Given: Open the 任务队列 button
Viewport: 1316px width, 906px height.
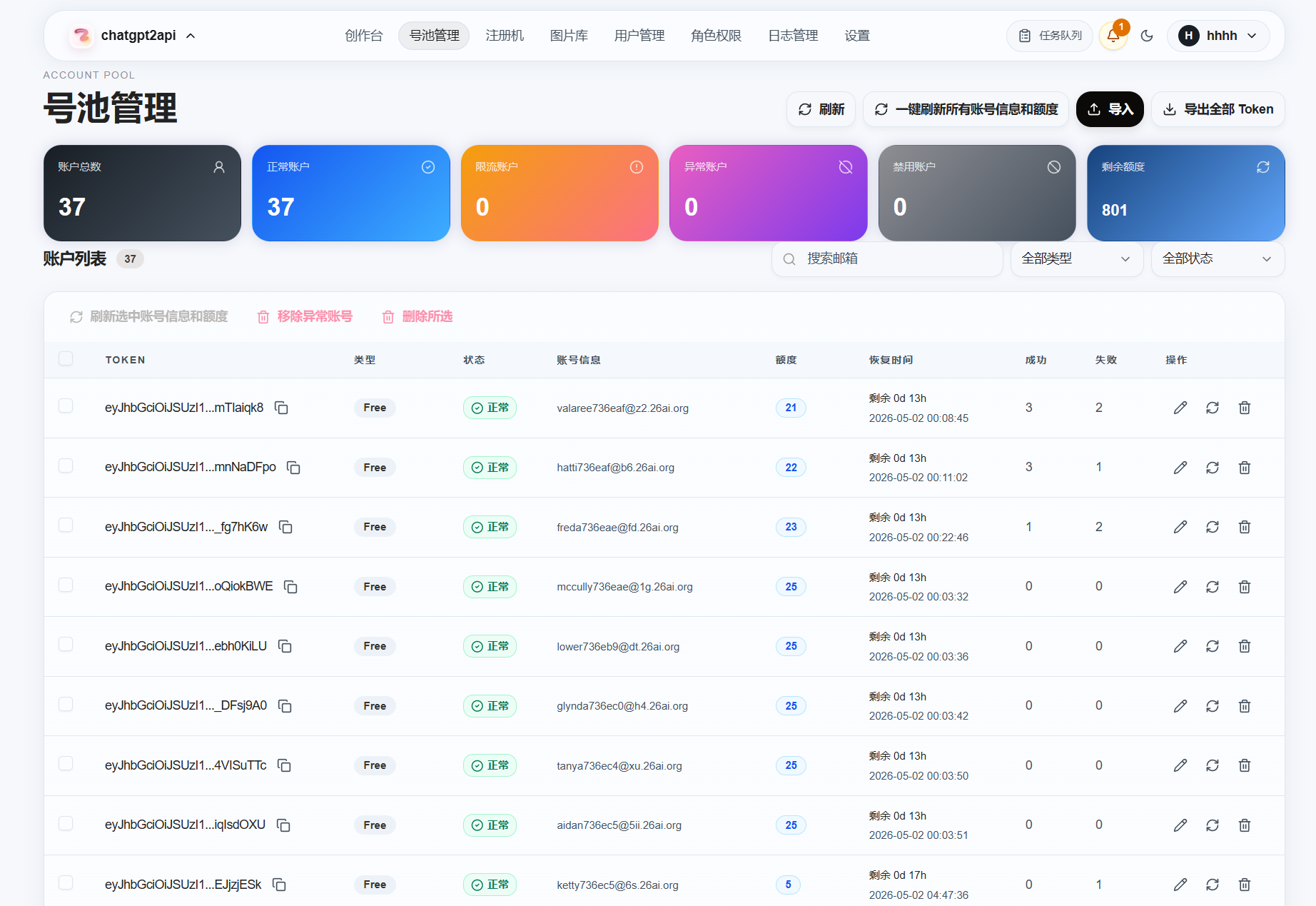Looking at the screenshot, I should (x=1050, y=36).
